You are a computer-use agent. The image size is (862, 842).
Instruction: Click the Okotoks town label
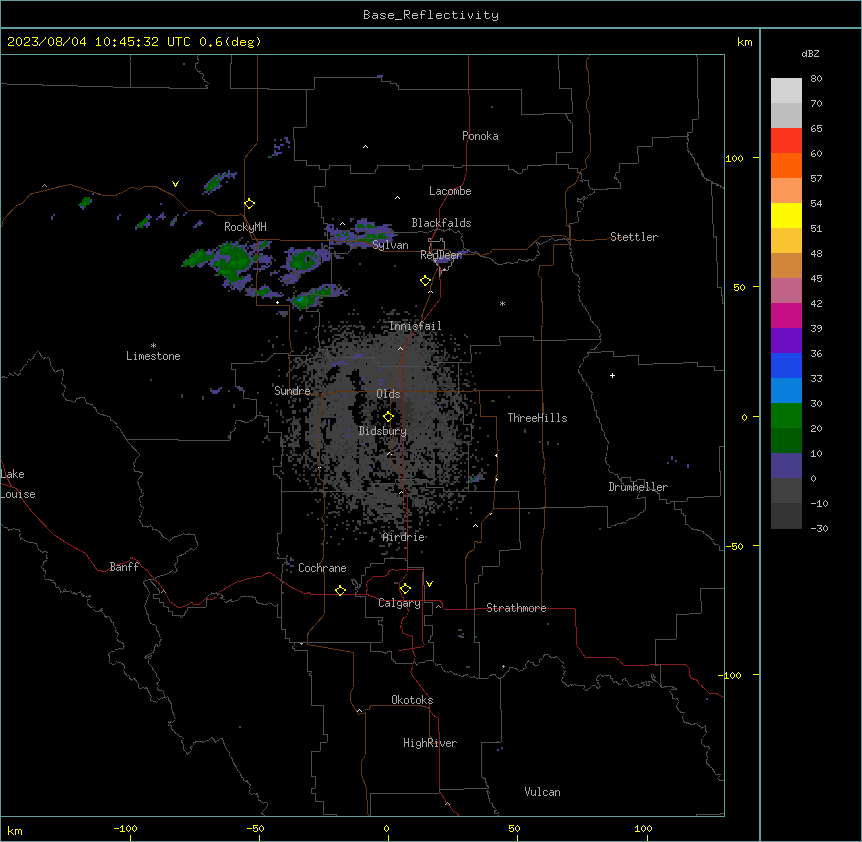[x=412, y=700]
